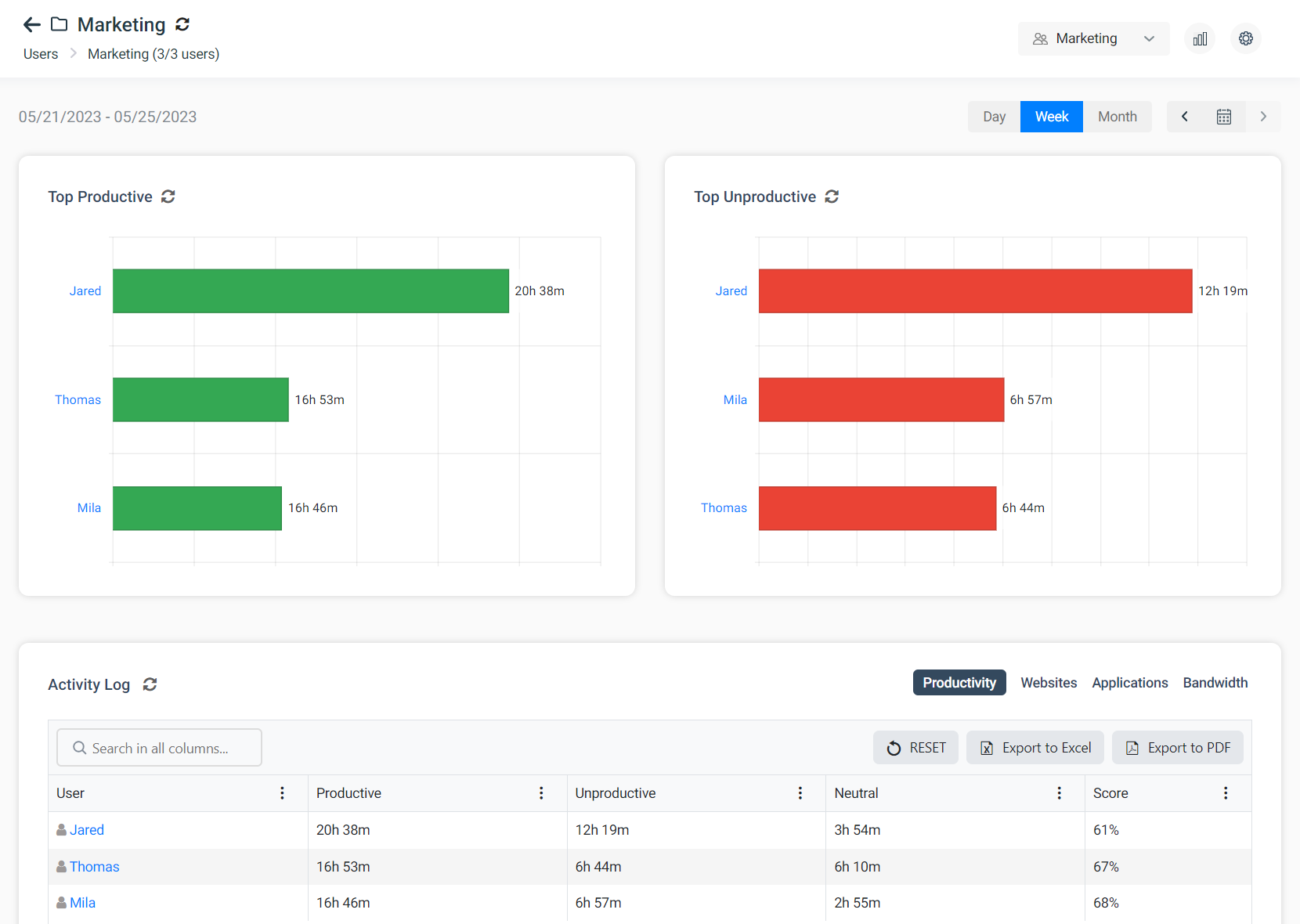
Task: Go to the next week
Action: click(x=1262, y=117)
